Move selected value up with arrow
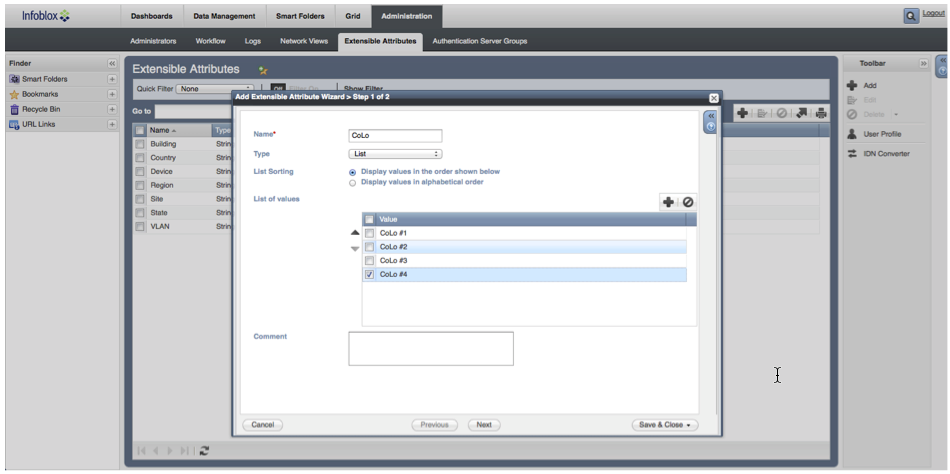The height and width of the screenshot is (474, 950). 355,233
